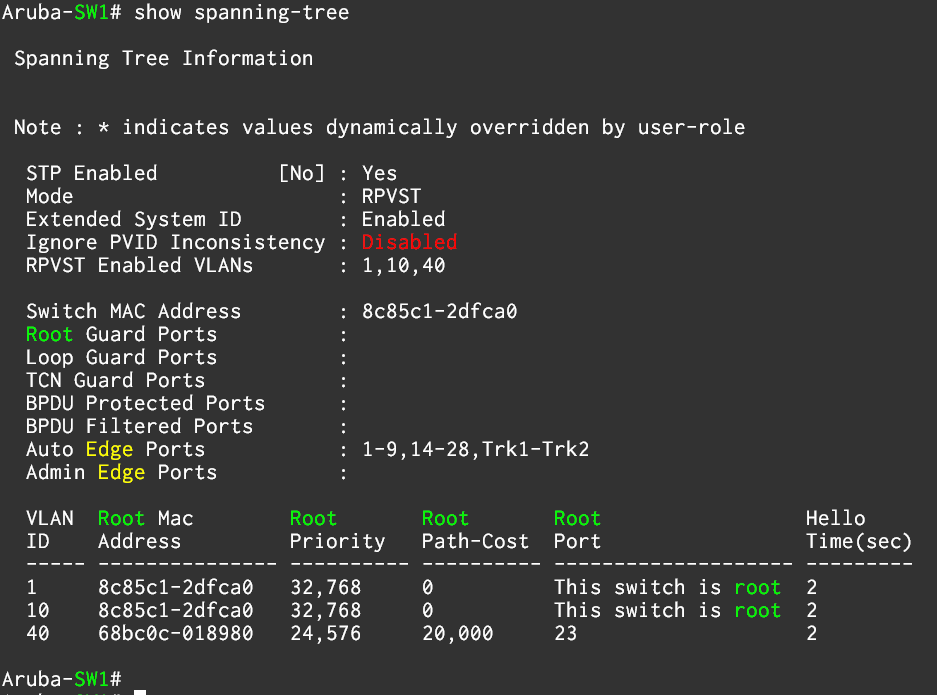Click the 'Root Path-Cost' column header
The height and width of the screenshot is (695, 937).
tap(476, 529)
